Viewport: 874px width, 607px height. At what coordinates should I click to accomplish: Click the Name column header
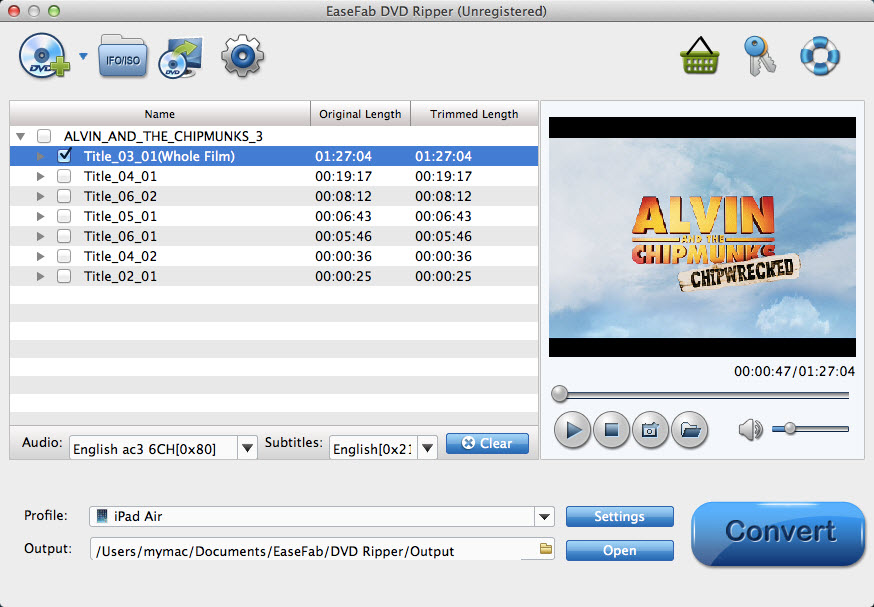(x=160, y=114)
